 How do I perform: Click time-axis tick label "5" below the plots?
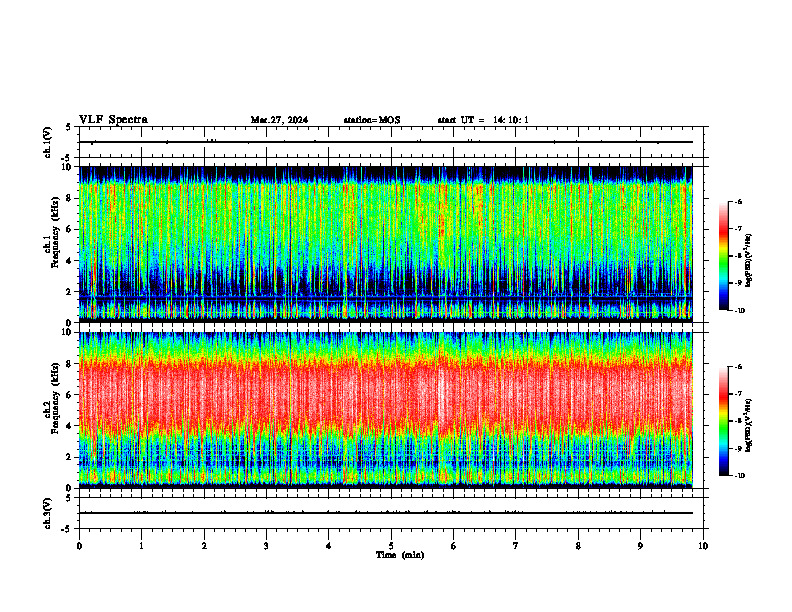coord(391,546)
